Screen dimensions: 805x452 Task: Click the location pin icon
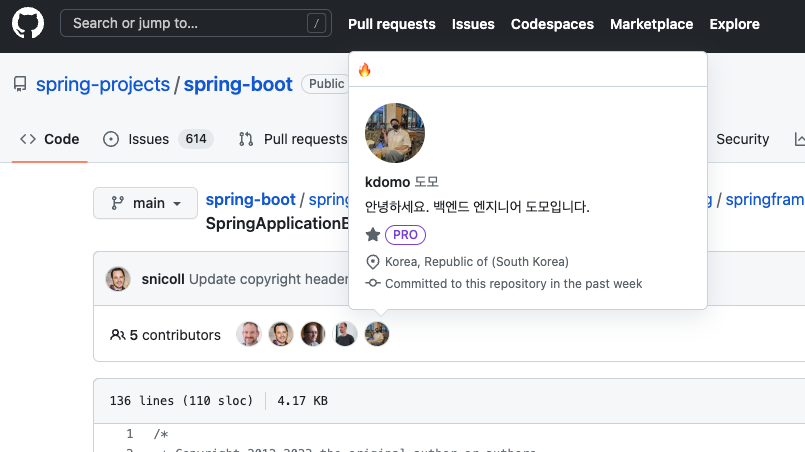pyautogui.click(x=373, y=262)
